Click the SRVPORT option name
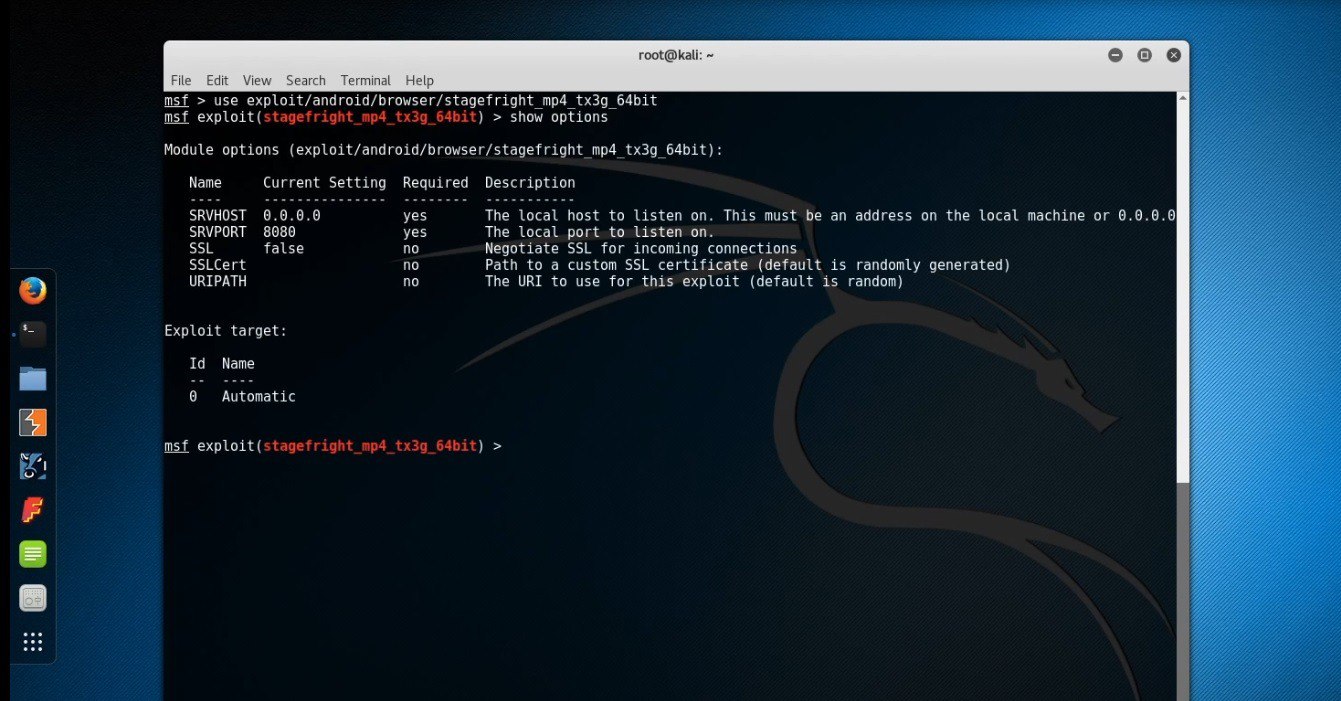This screenshot has height=701, width=1341. 217,232
